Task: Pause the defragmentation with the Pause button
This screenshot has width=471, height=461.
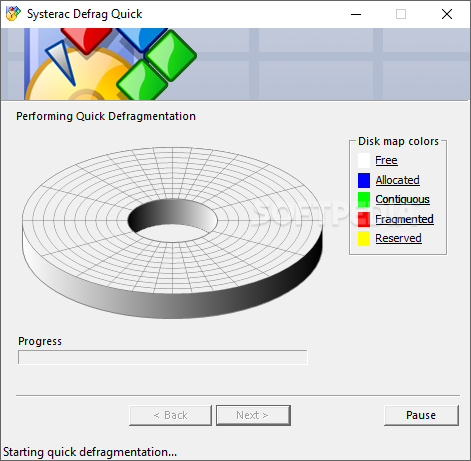Action: (421, 415)
